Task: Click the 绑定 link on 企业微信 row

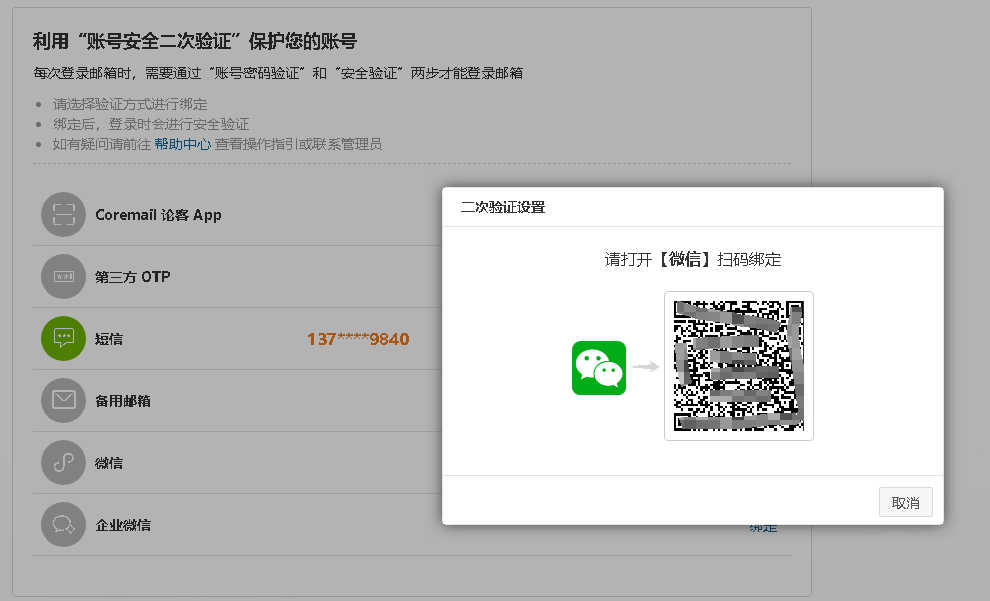Action: 763,528
